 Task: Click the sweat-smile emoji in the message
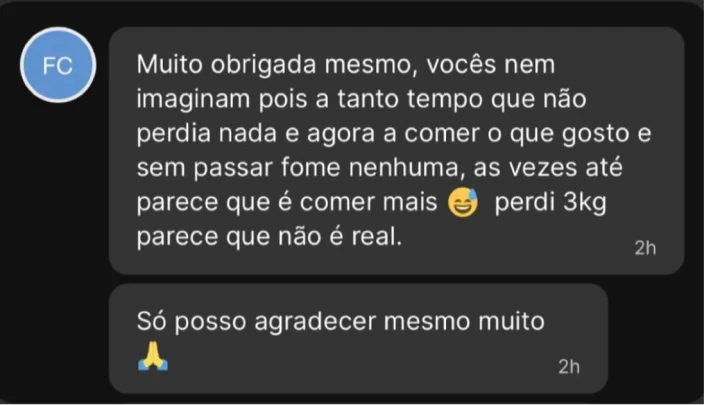coord(463,202)
